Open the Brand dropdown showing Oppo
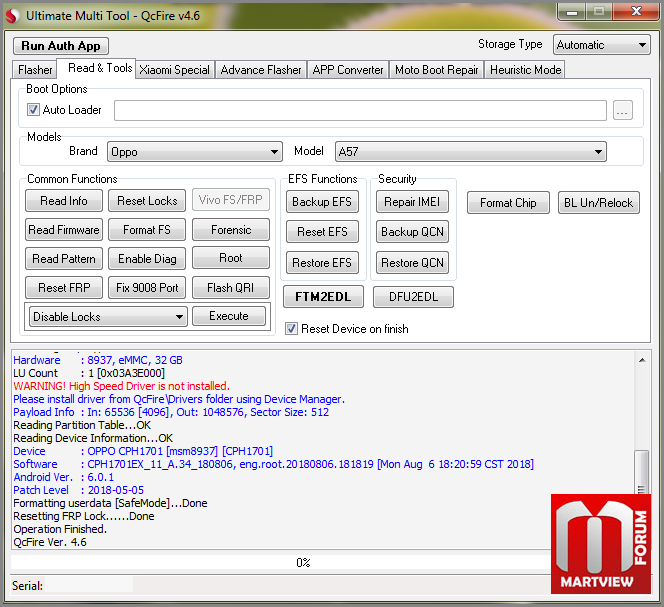664x607 pixels. [x=195, y=152]
